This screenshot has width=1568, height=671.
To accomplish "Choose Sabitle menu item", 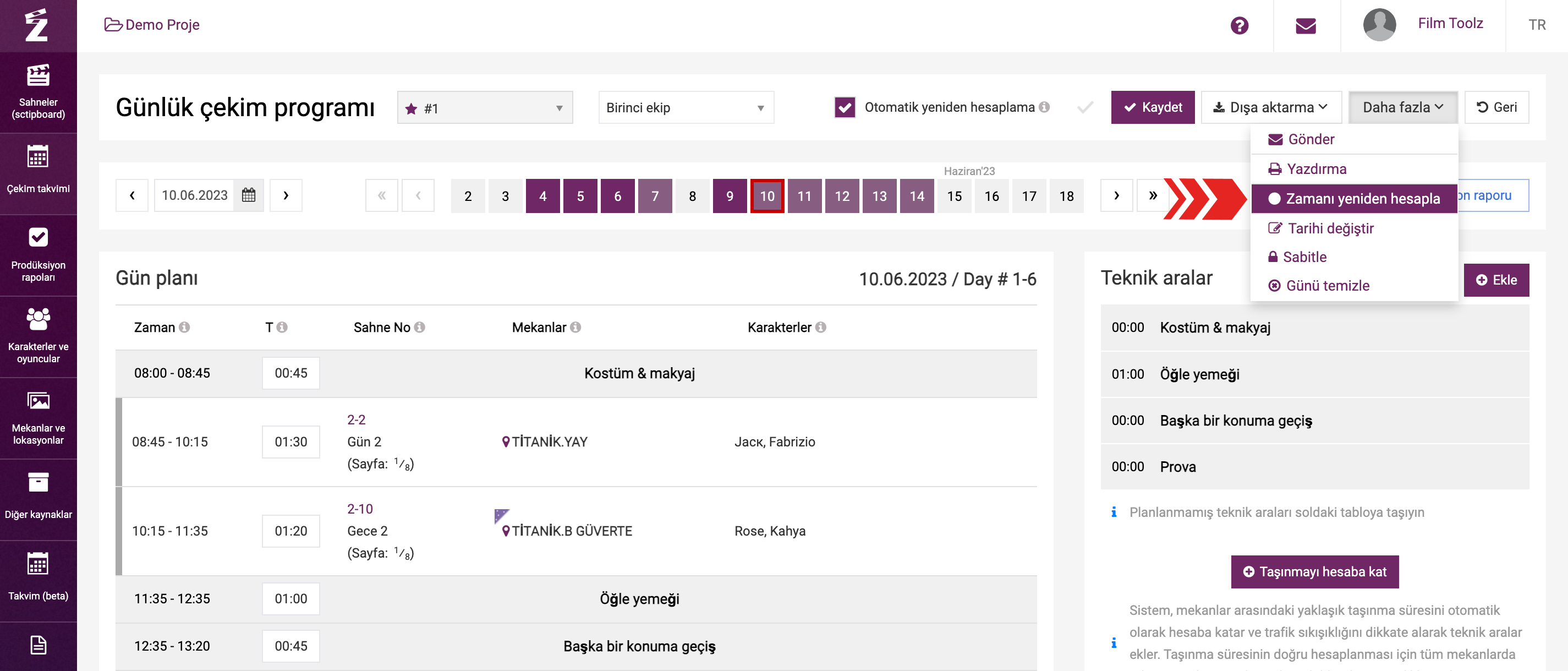I will coord(1354,257).
